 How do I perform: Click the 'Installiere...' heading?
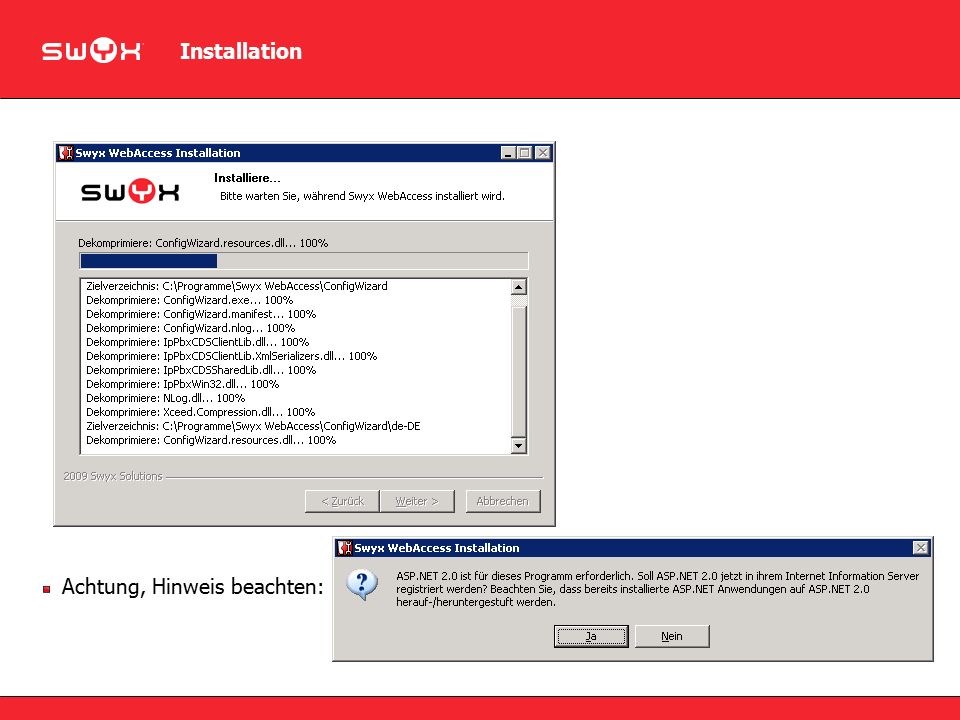click(x=247, y=178)
